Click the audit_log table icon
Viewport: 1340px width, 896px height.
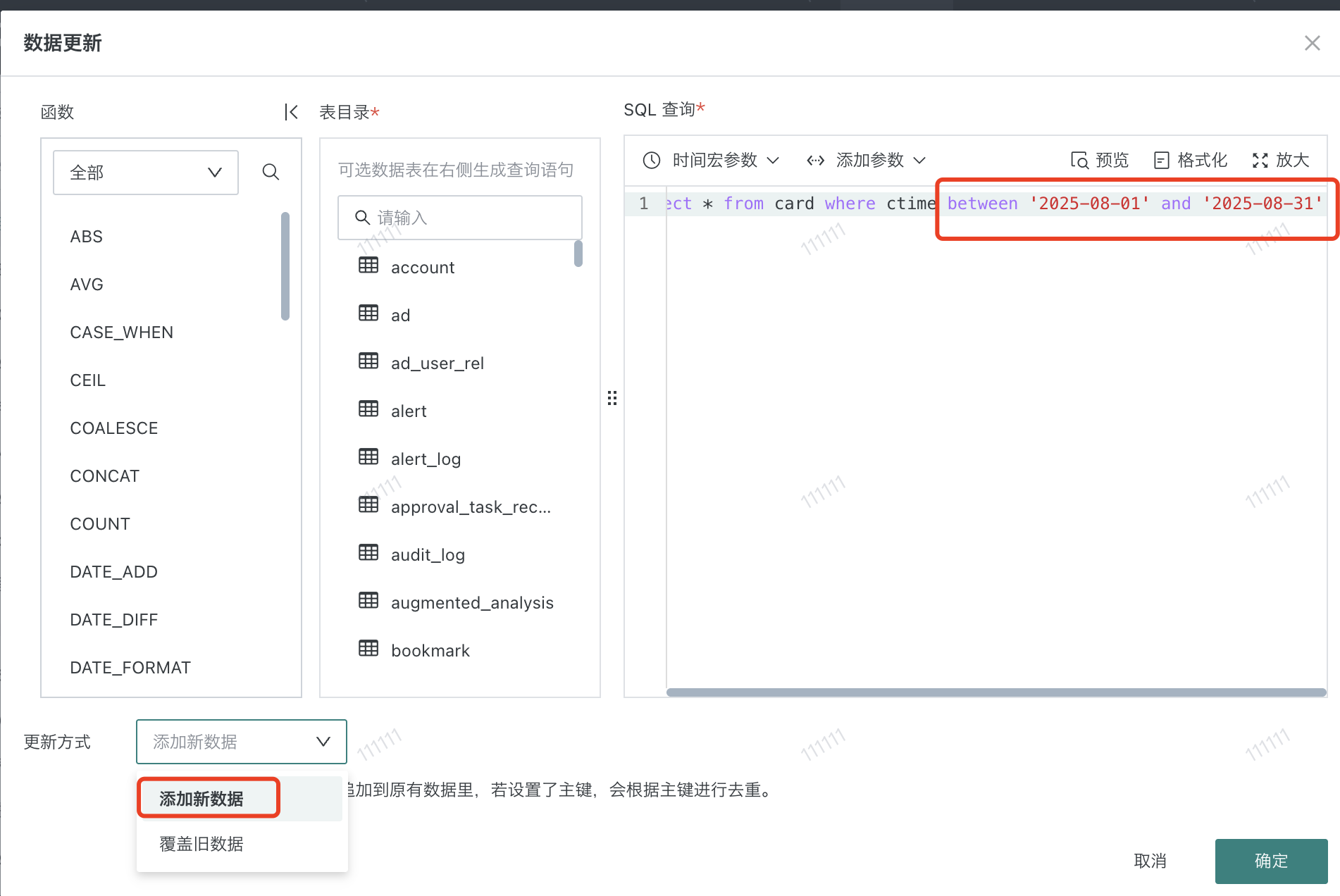(x=368, y=553)
